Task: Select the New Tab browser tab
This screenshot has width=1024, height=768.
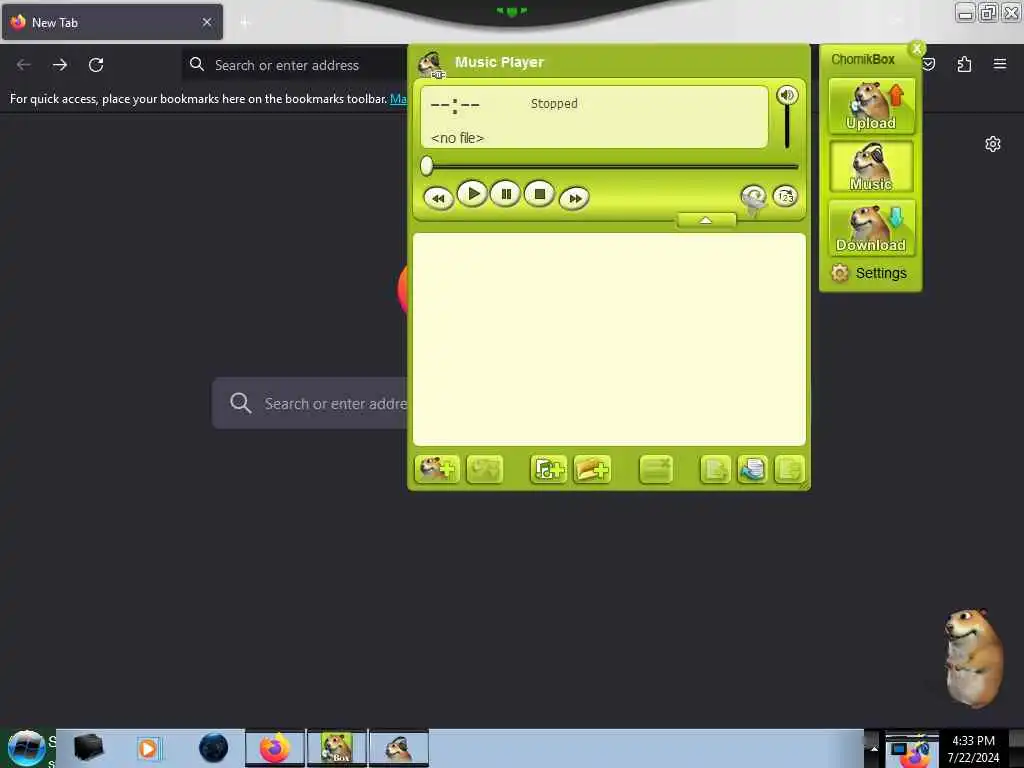Action: (x=112, y=22)
